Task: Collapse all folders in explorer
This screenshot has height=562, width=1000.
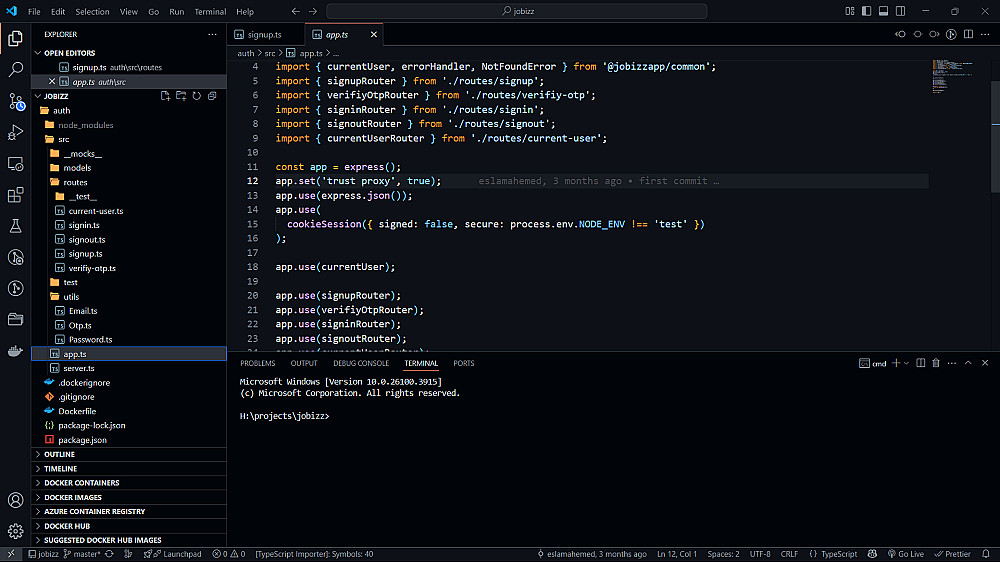Action: pos(212,96)
